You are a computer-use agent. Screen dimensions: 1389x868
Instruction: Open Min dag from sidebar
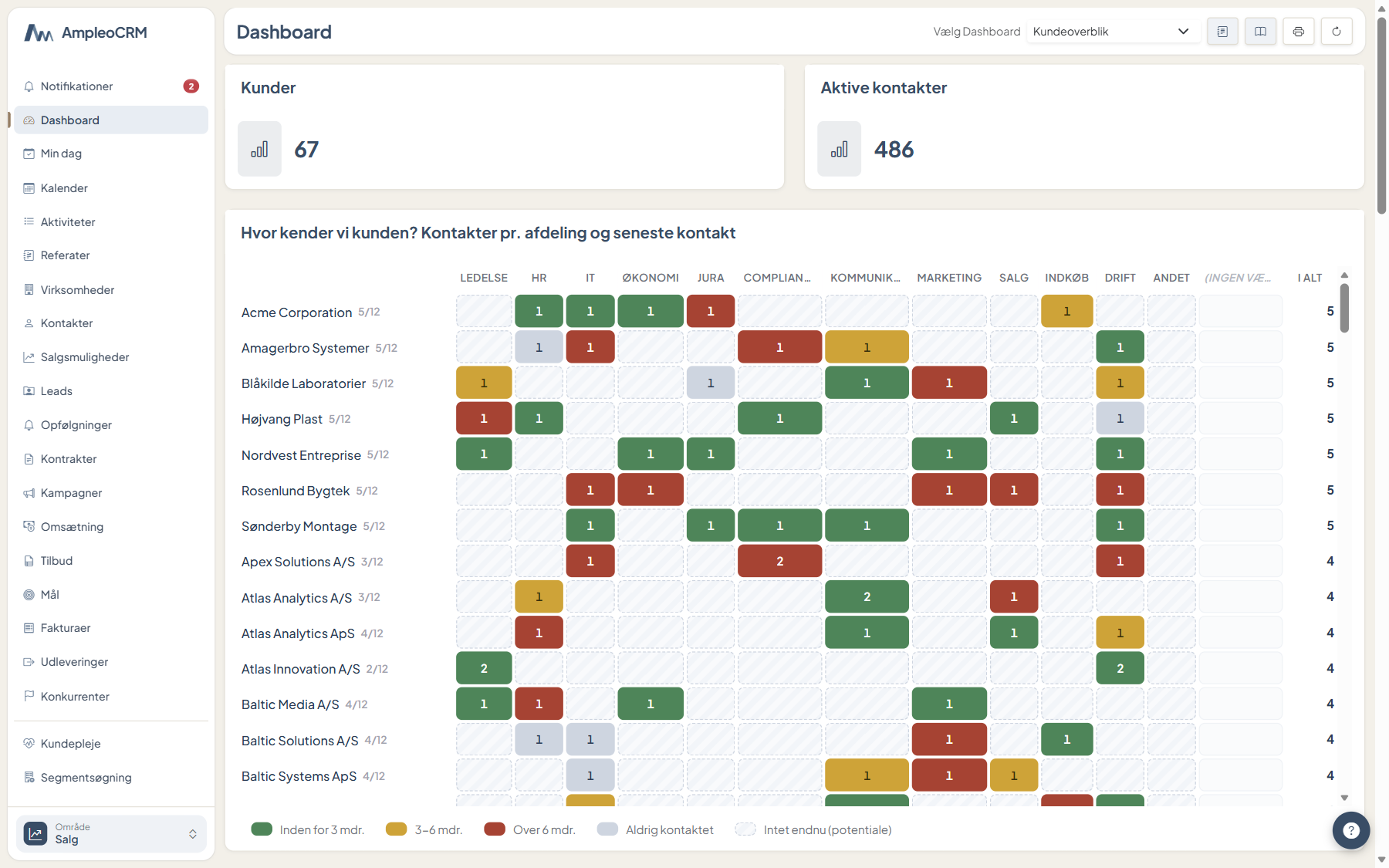pyautogui.click(x=111, y=154)
